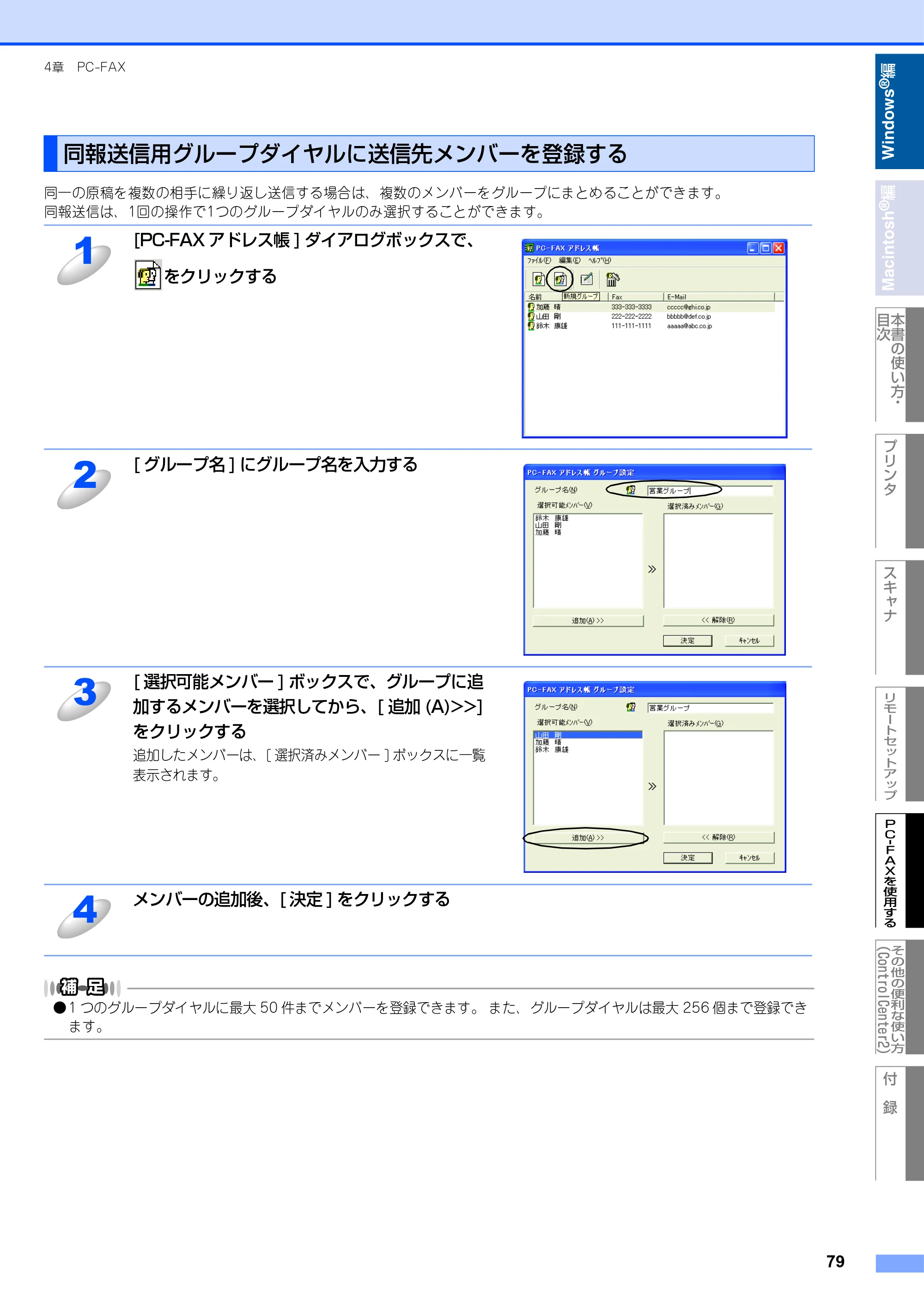The width and height of the screenshot is (924, 1308).
Task: Select 鈴木 康雄 in step 2 available members list
Action: pyautogui.click(x=552, y=518)
